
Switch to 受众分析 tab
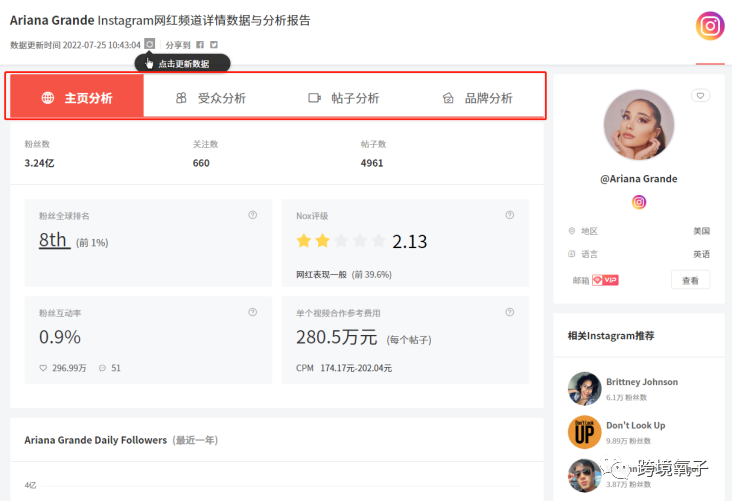[211, 98]
